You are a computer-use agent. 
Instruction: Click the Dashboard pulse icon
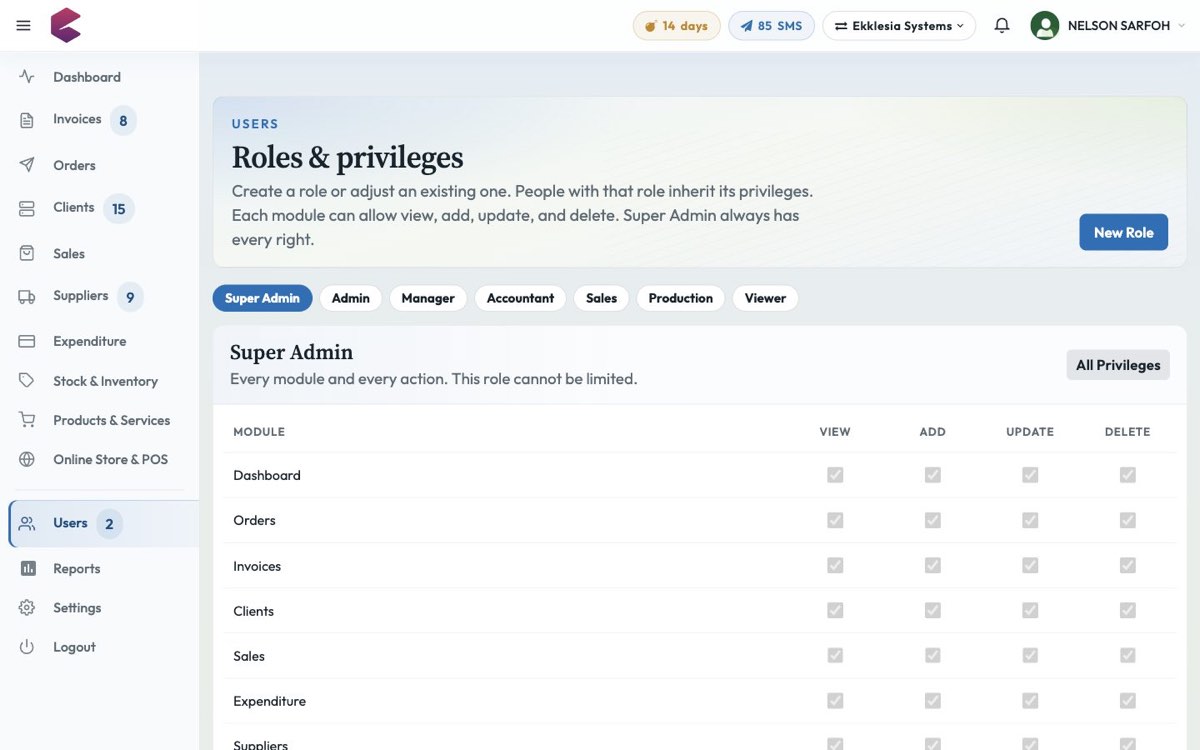pyautogui.click(x=27, y=77)
